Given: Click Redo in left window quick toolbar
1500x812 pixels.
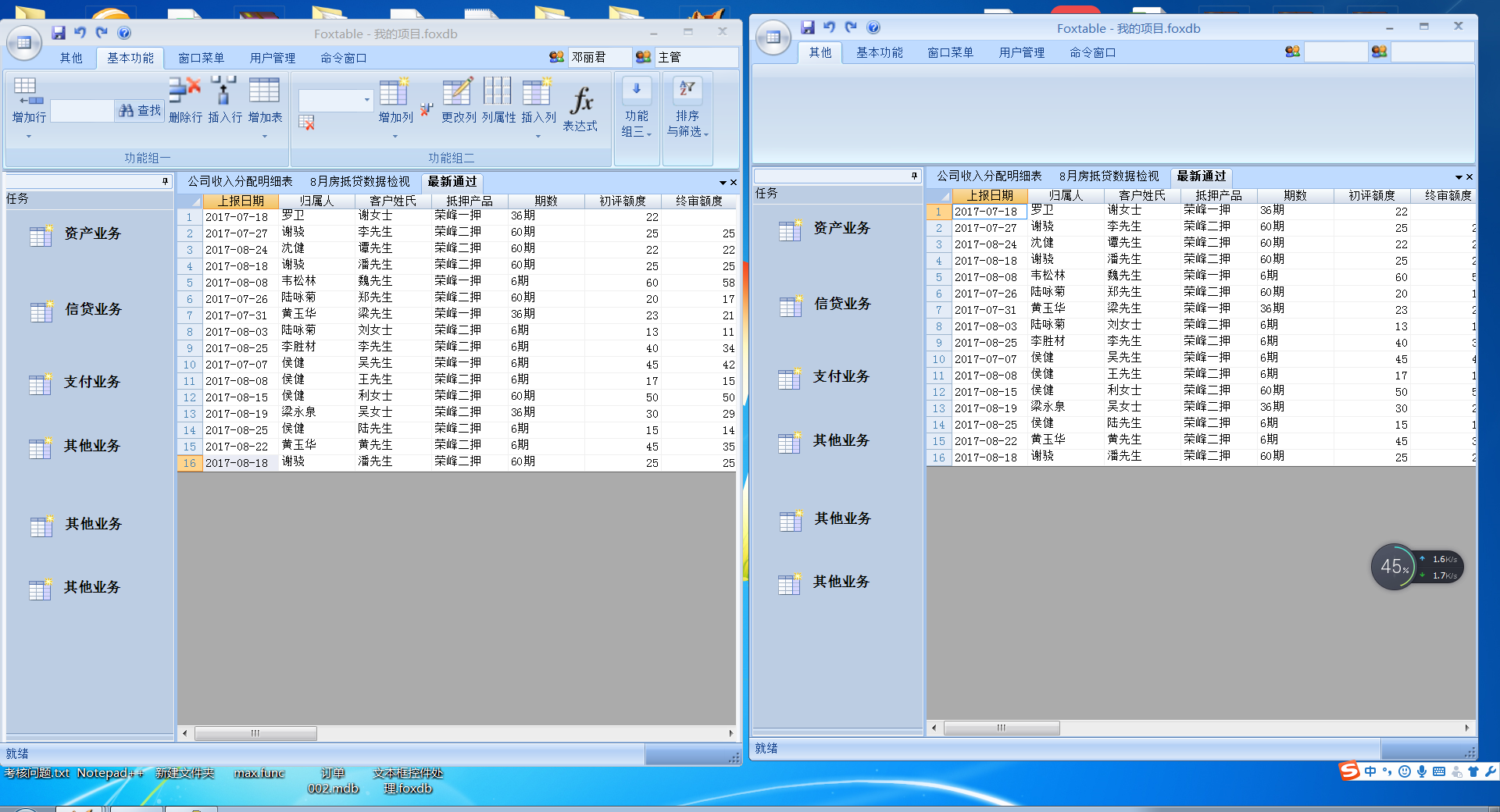Looking at the screenshot, I should tap(102, 33).
